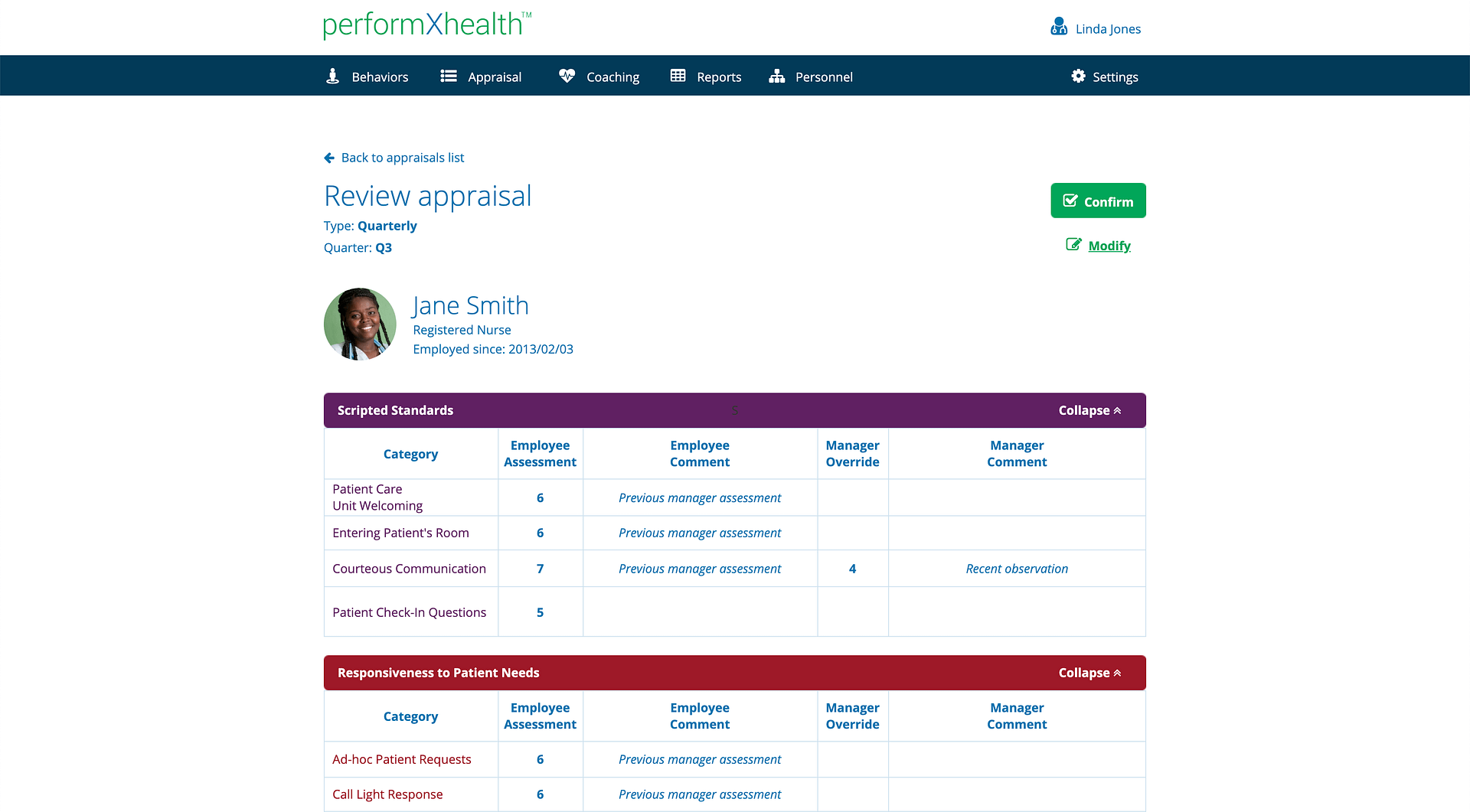Click Employee Assessment header in Scripted Standards
The height and width of the screenshot is (812, 1470).
540,454
